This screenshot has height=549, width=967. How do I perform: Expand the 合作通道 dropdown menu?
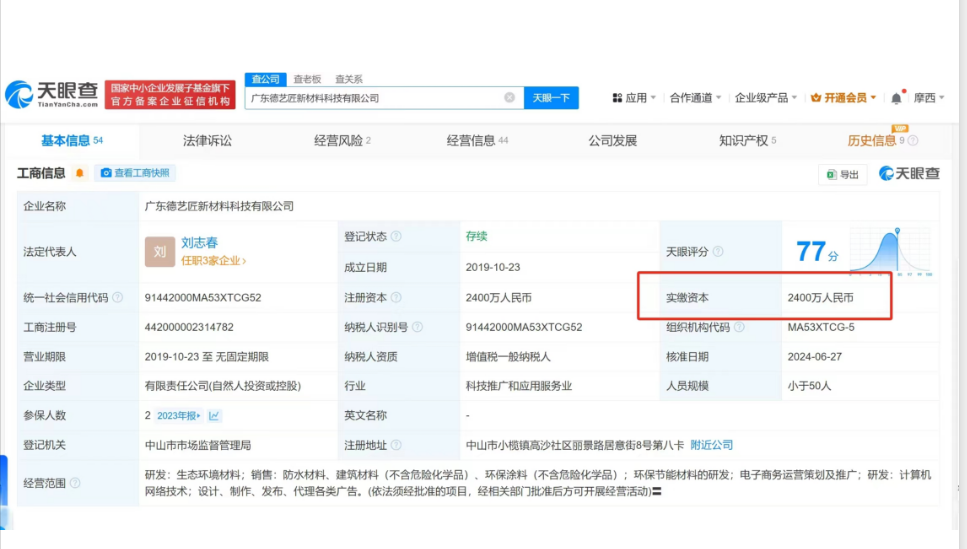(696, 98)
